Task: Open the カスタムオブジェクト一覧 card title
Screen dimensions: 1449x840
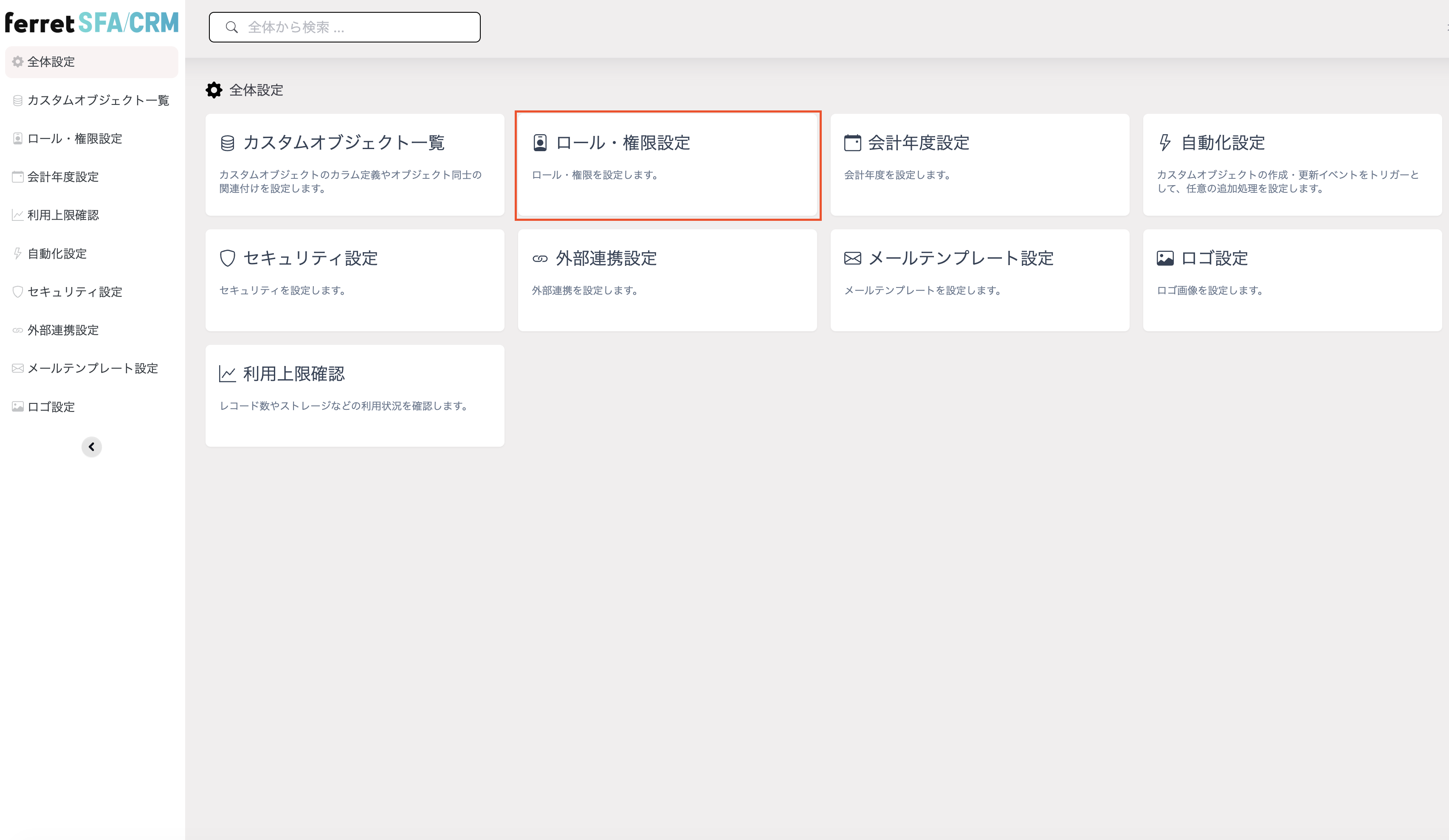Action: click(344, 143)
